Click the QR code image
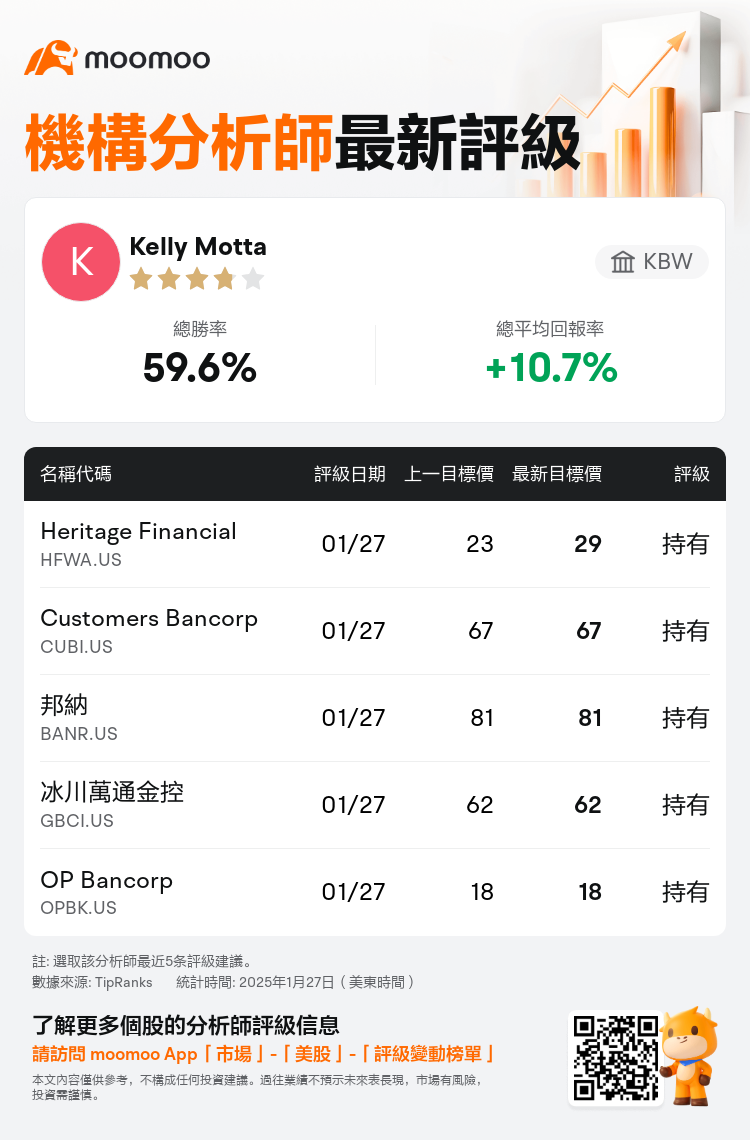The image size is (750, 1140). click(x=616, y=1059)
